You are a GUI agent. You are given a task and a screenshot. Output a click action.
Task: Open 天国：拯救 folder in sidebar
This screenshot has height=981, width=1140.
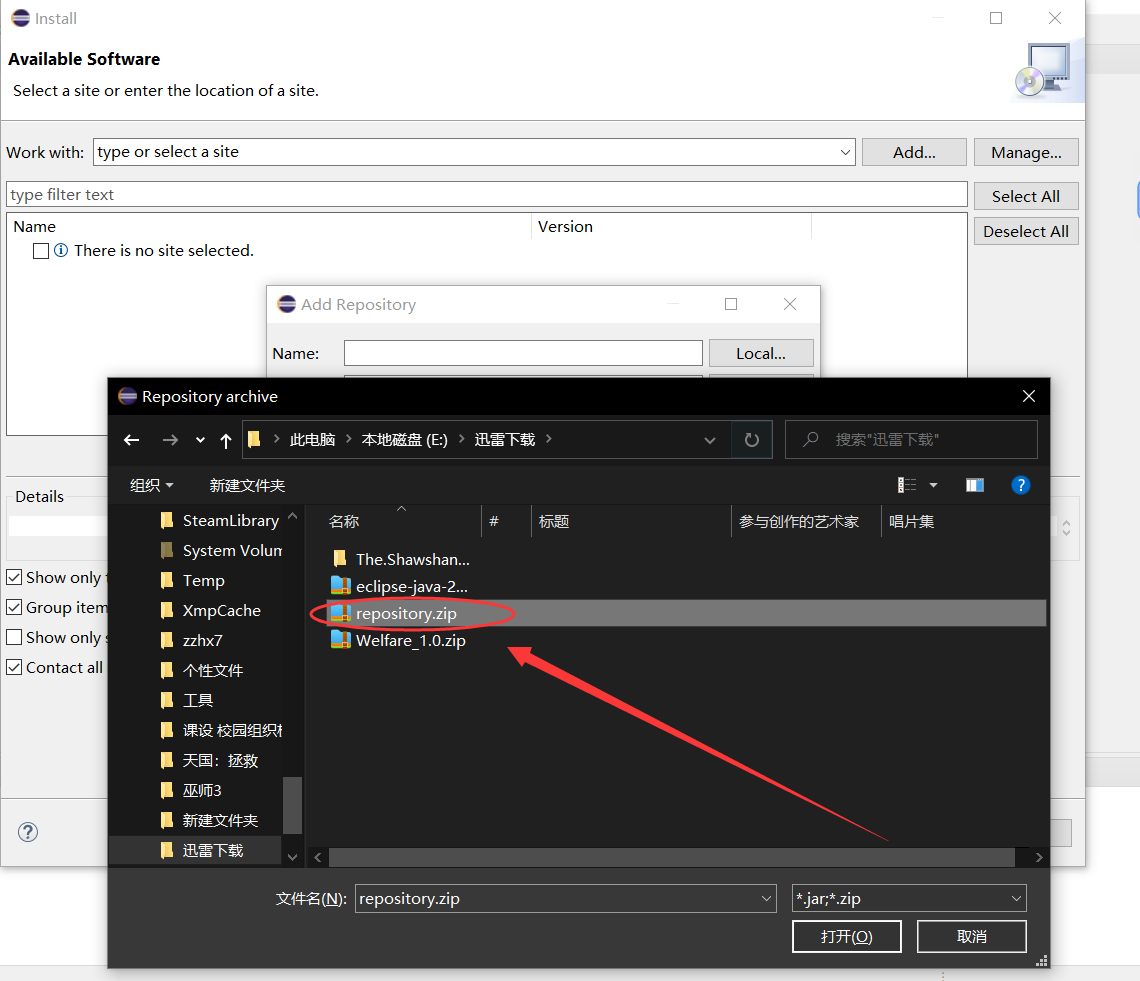point(209,761)
